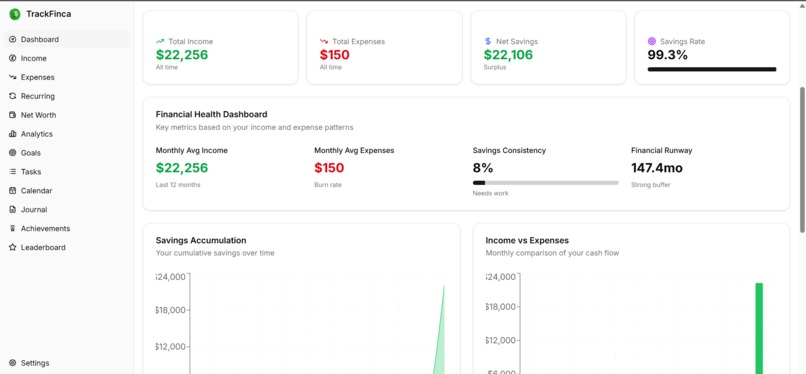This screenshot has width=806, height=374.
Task: Click the TrackFinca app name
Action: pyautogui.click(x=49, y=14)
